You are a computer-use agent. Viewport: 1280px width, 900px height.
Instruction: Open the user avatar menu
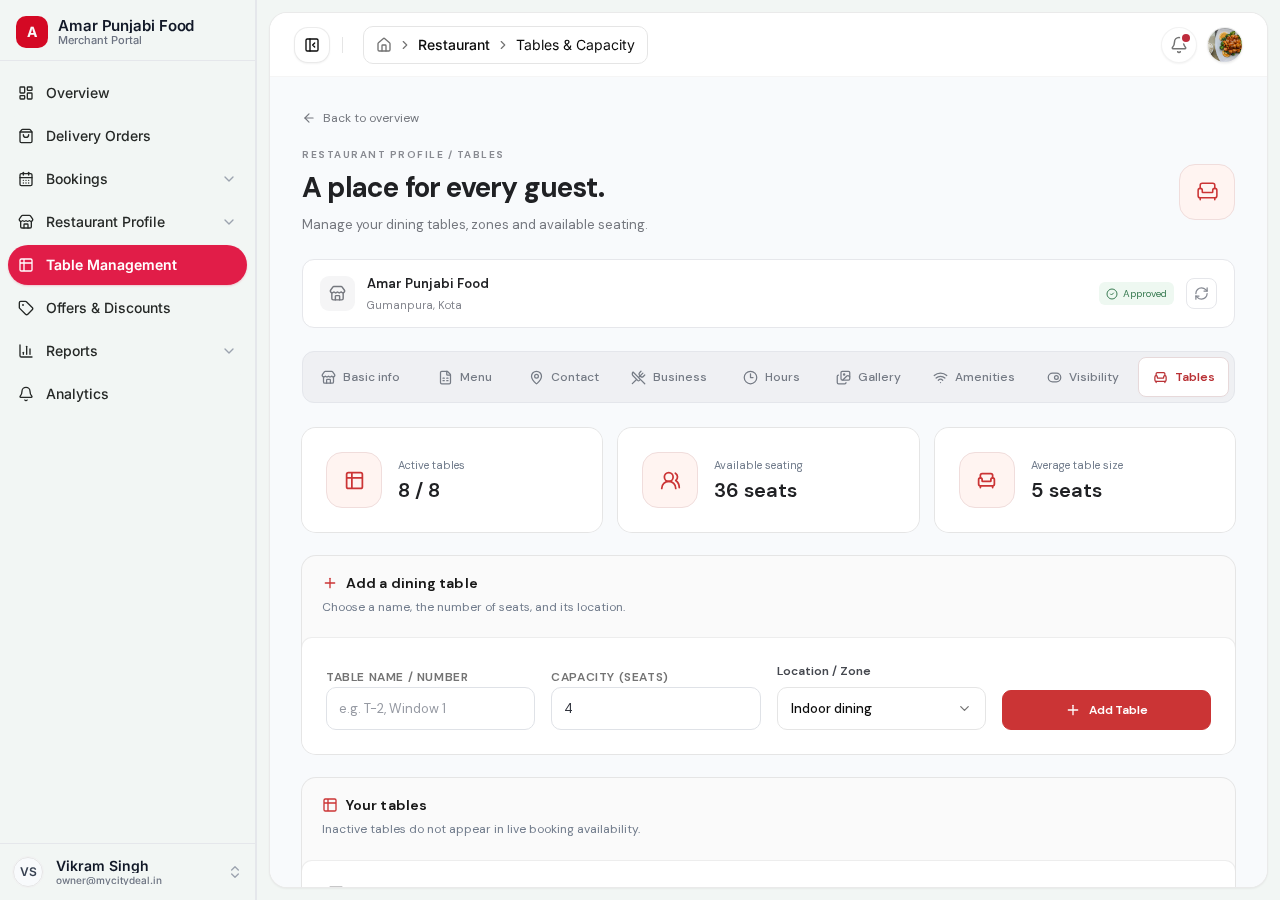pos(1225,45)
